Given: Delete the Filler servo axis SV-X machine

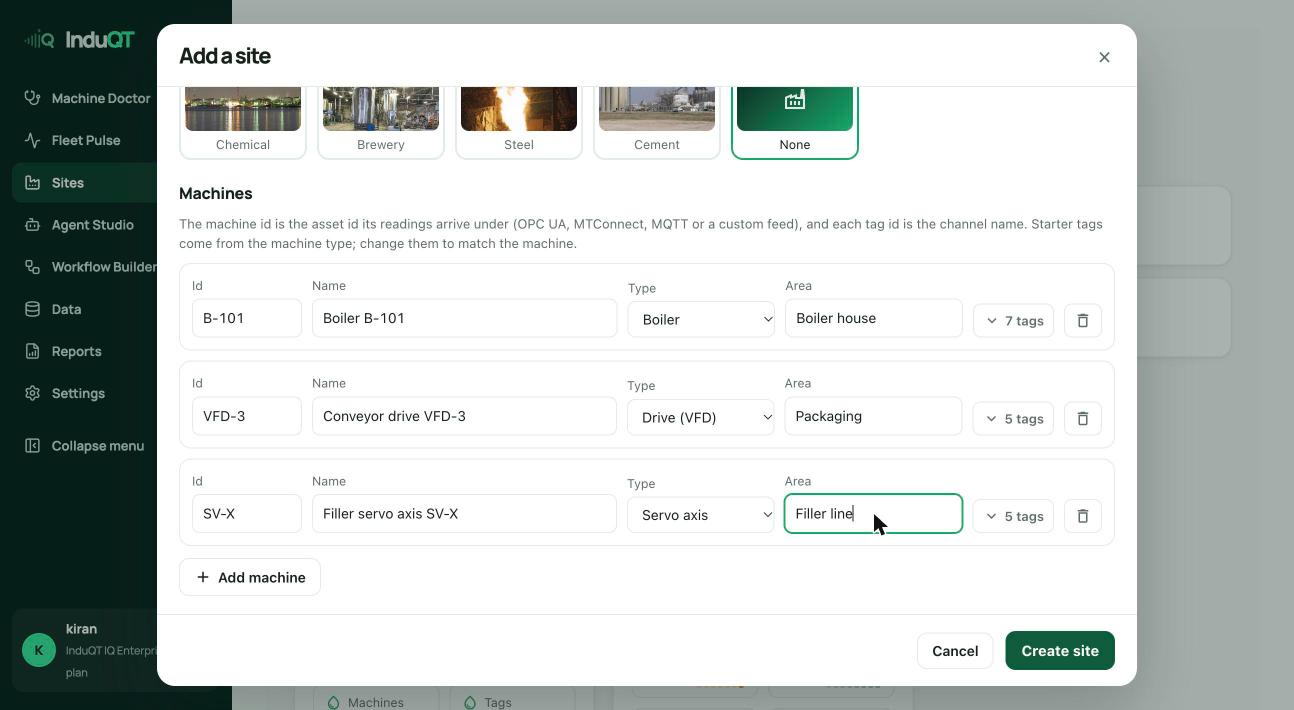Looking at the screenshot, I should click(1082, 516).
